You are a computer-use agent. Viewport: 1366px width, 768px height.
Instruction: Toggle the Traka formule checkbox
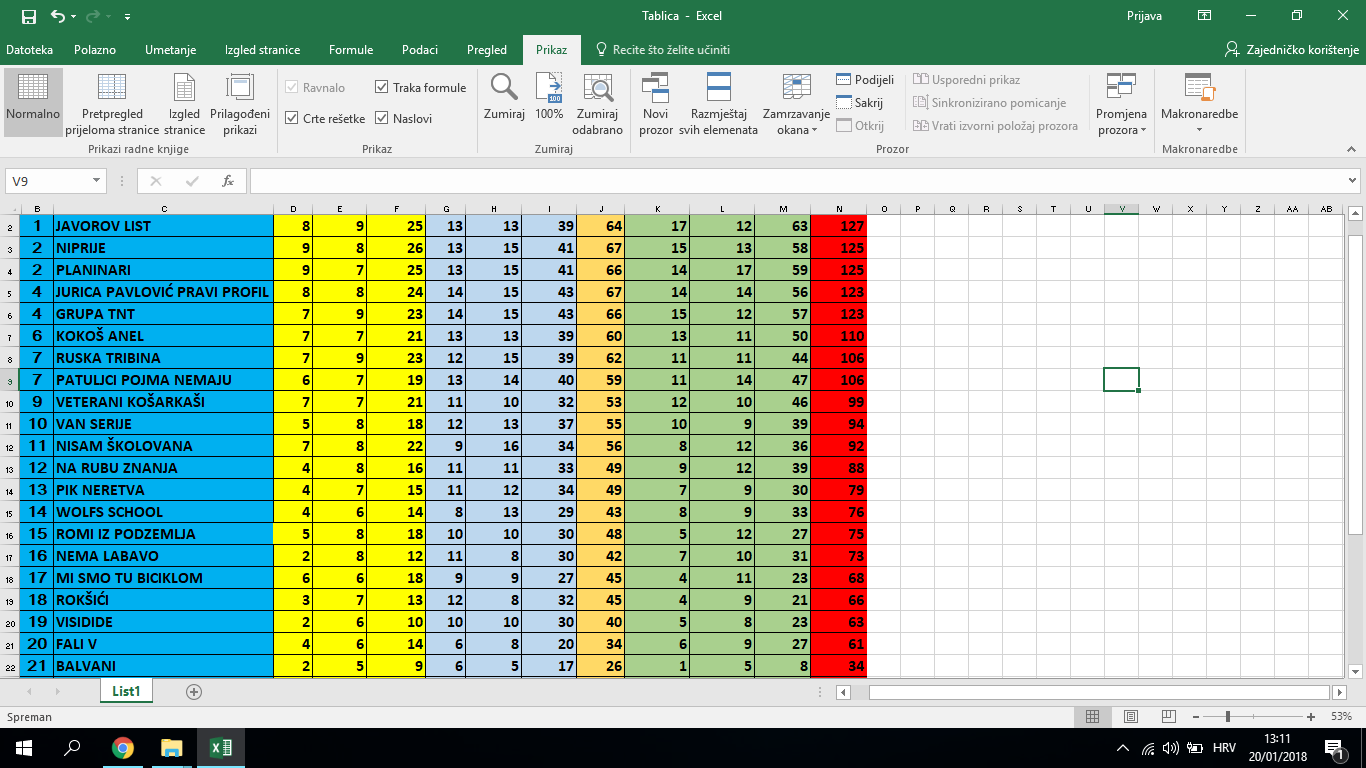382,88
